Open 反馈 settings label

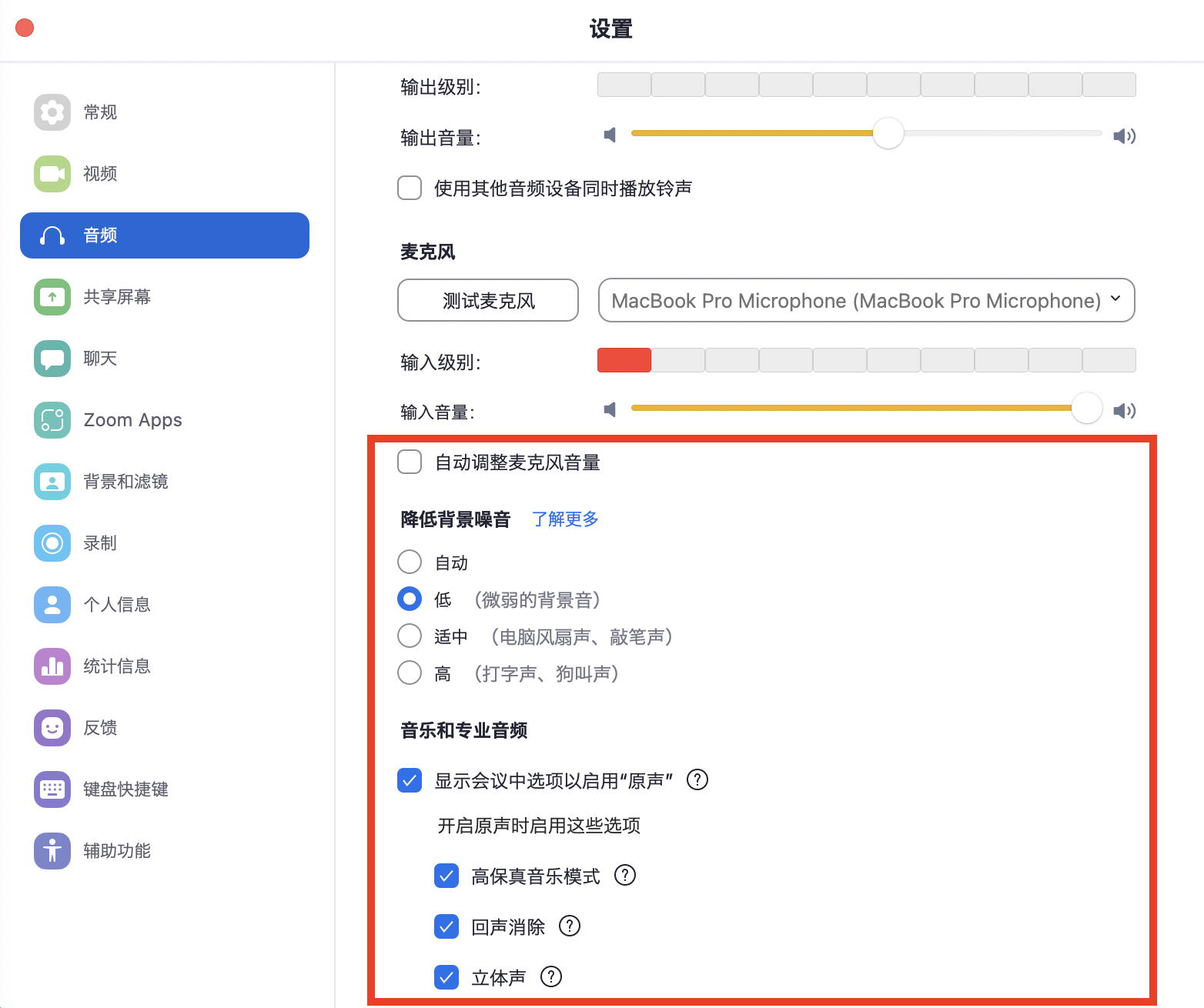click(x=100, y=728)
